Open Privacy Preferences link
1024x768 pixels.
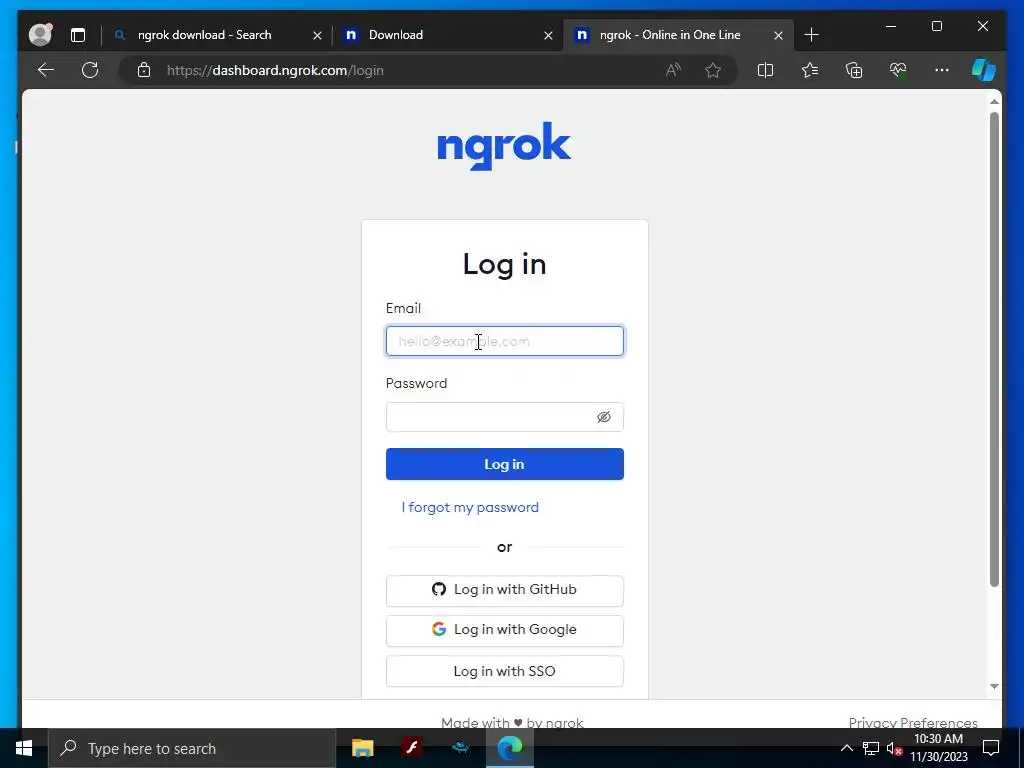[x=913, y=722]
